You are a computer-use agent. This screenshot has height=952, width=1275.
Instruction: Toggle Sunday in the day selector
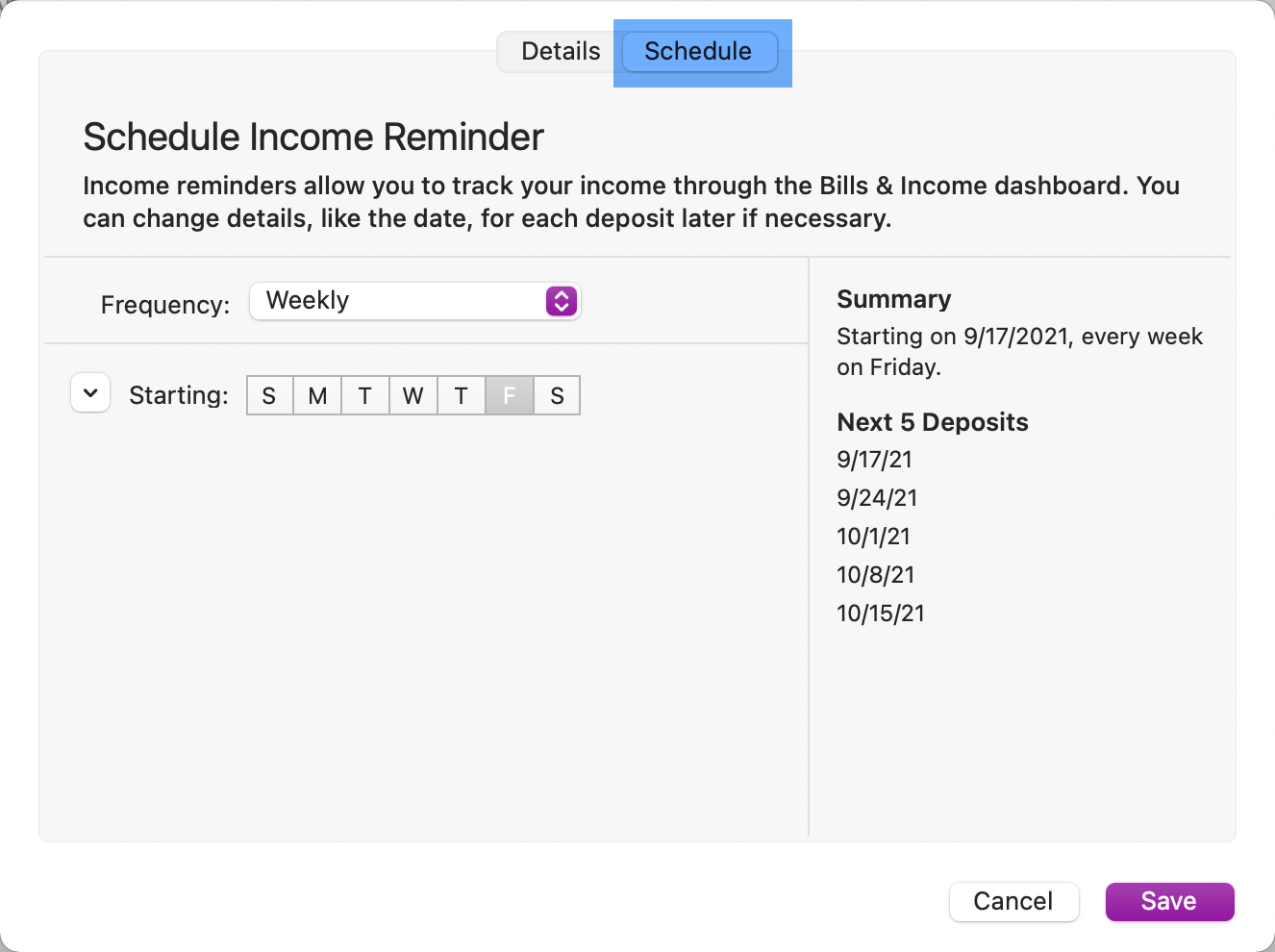pos(269,396)
